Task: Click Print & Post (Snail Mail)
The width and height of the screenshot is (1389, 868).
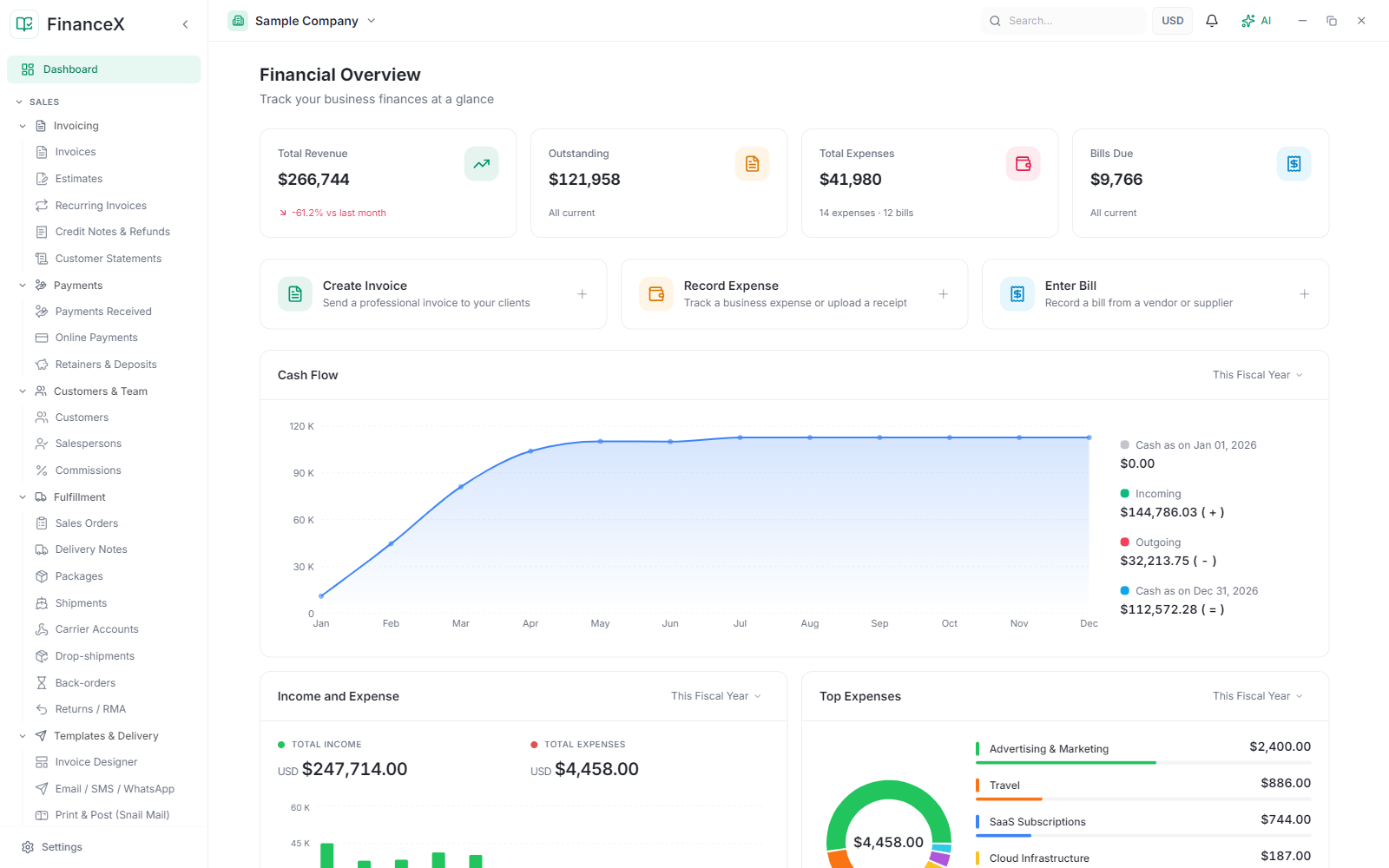Action: 112,815
